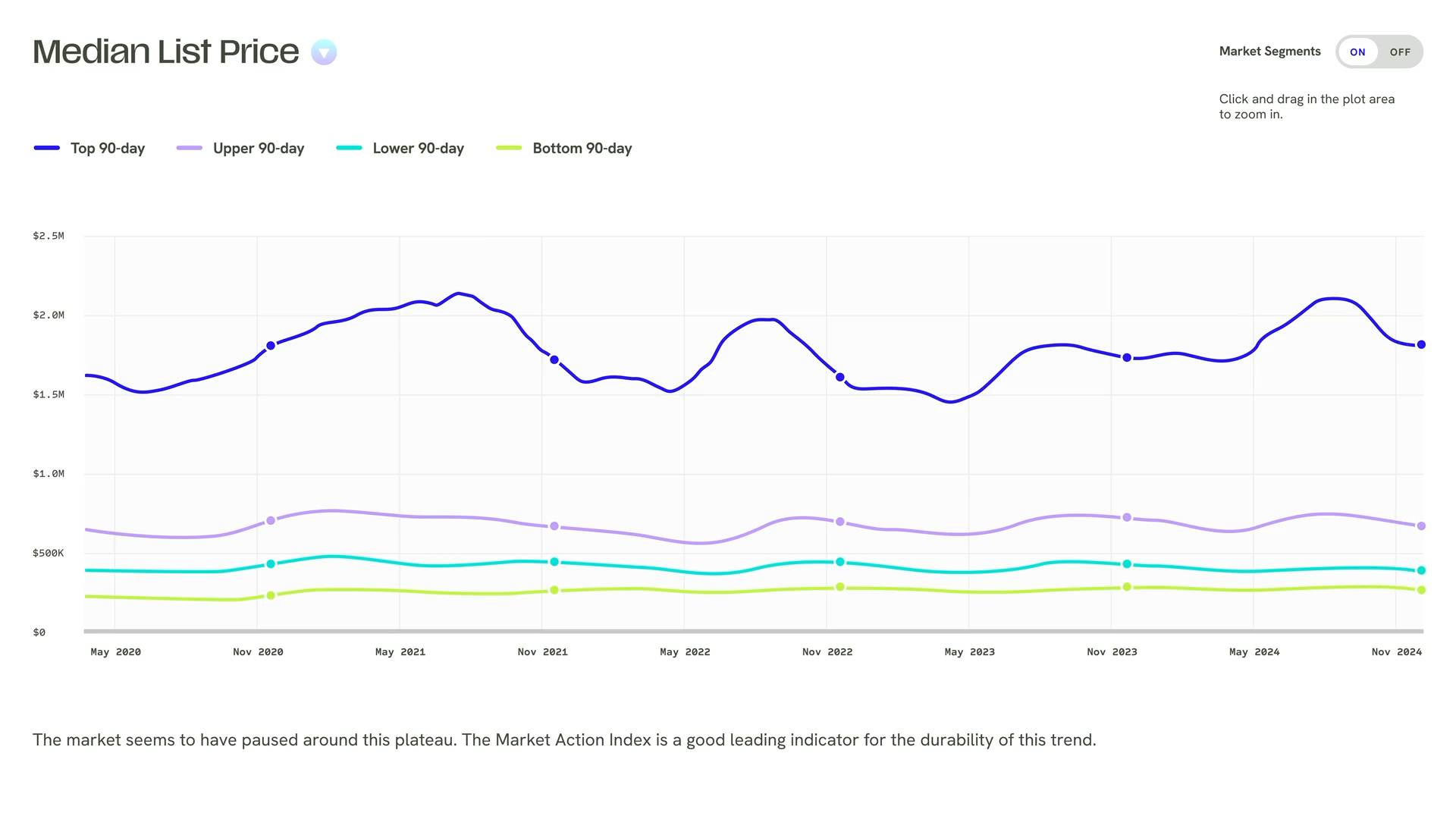Viewport: 1456px width, 819px height.
Task: Click the Lower 90-day marker at Nov 2023
Action: [1127, 564]
